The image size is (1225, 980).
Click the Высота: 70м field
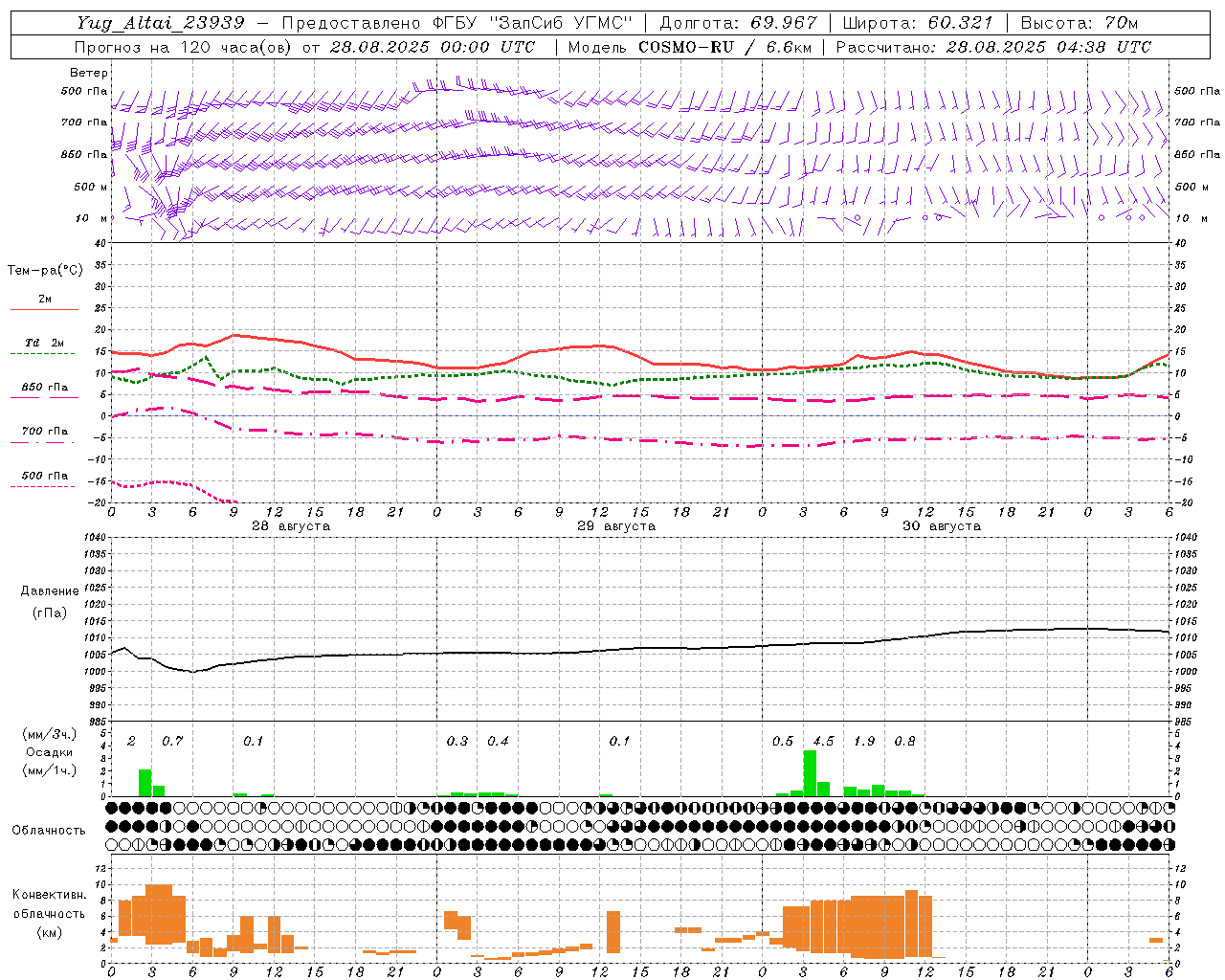1080,23
